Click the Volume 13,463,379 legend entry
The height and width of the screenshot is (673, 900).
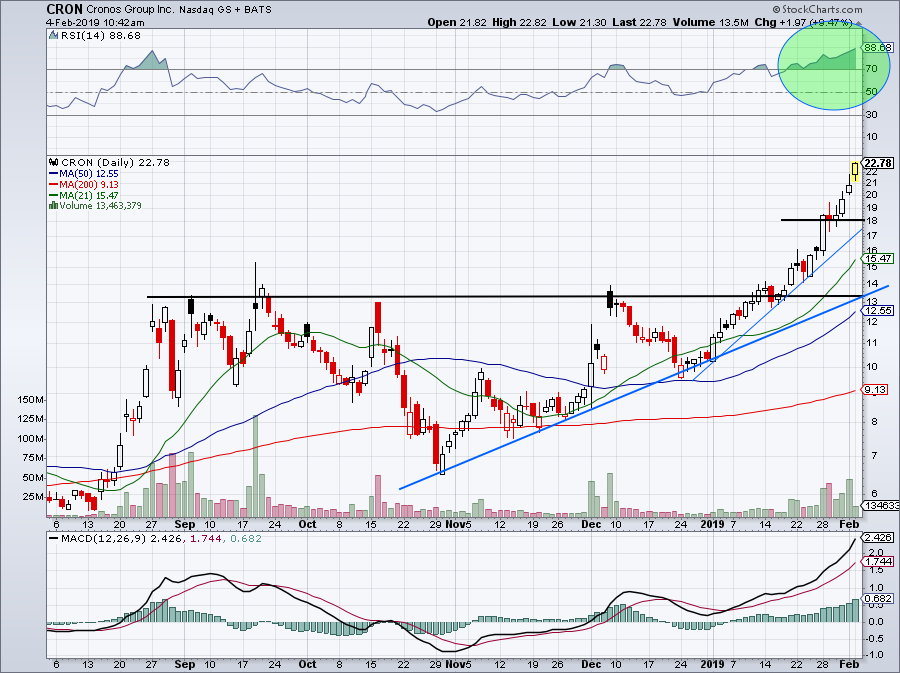[100, 205]
